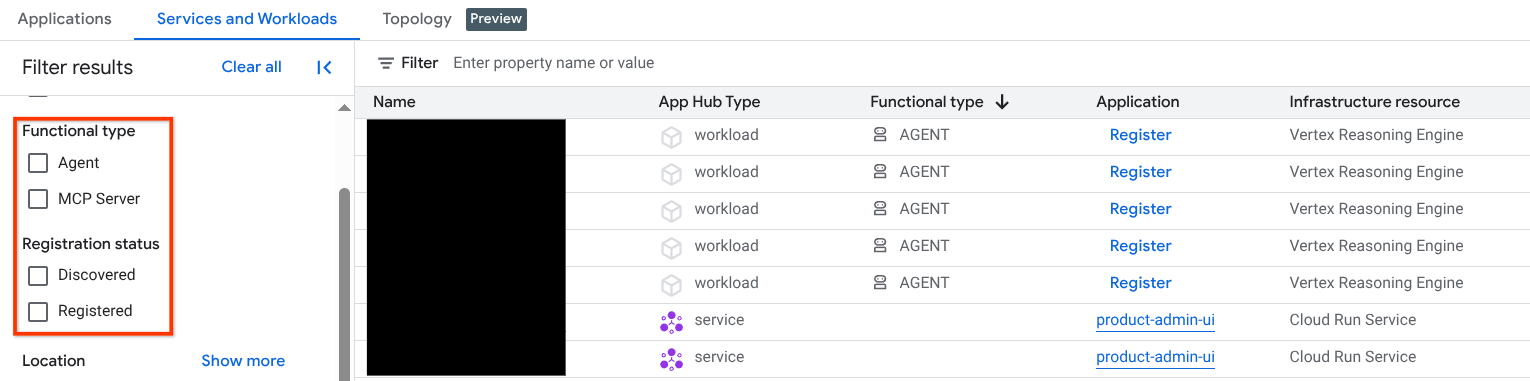
Task: Check the Discovered registration status box
Action: coord(38,275)
